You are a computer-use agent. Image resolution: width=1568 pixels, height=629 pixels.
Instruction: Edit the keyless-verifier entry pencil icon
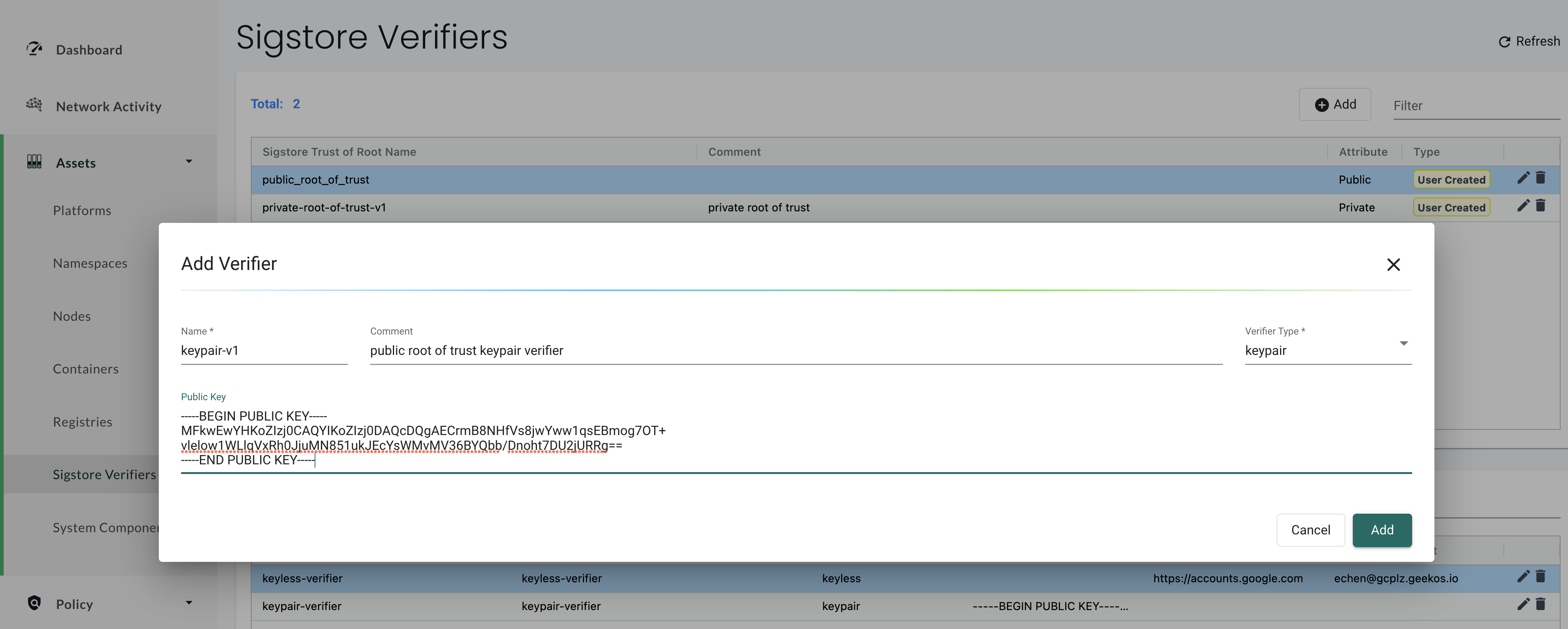(x=1523, y=577)
